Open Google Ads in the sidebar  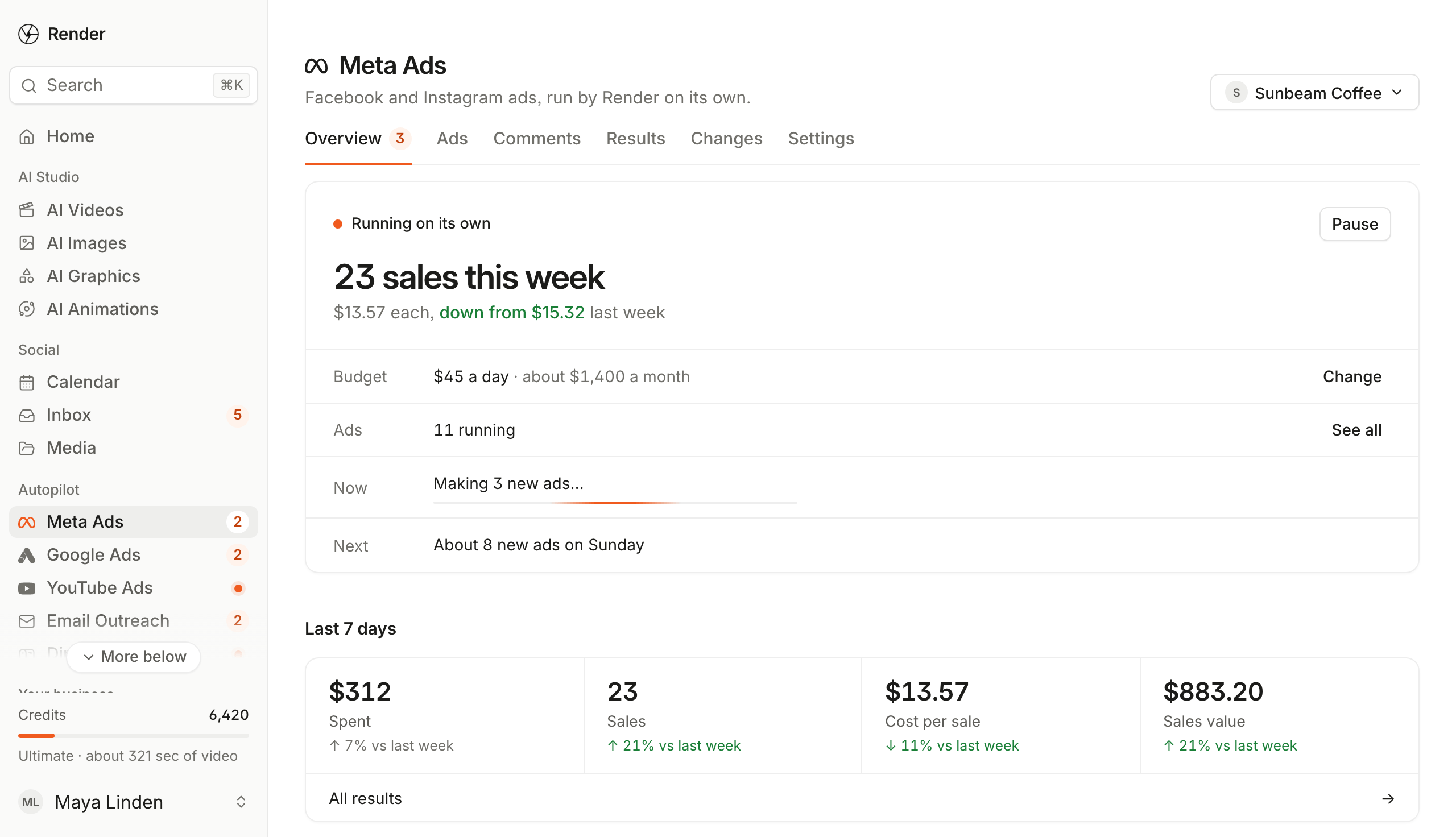click(133, 555)
